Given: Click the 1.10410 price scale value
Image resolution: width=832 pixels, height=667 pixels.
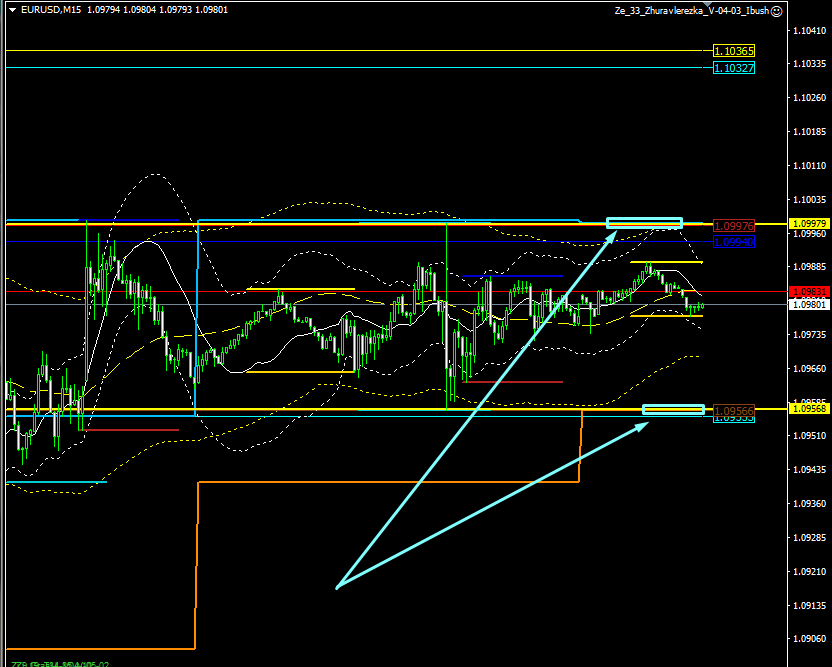Looking at the screenshot, I should click(x=810, y=31).
